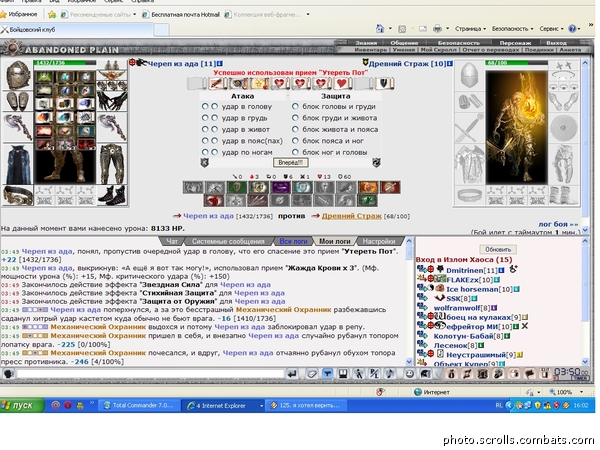The width and height of the screenshot is (600, 450).
Task: Use the feather quill scroll
Action: click(218, 83)
